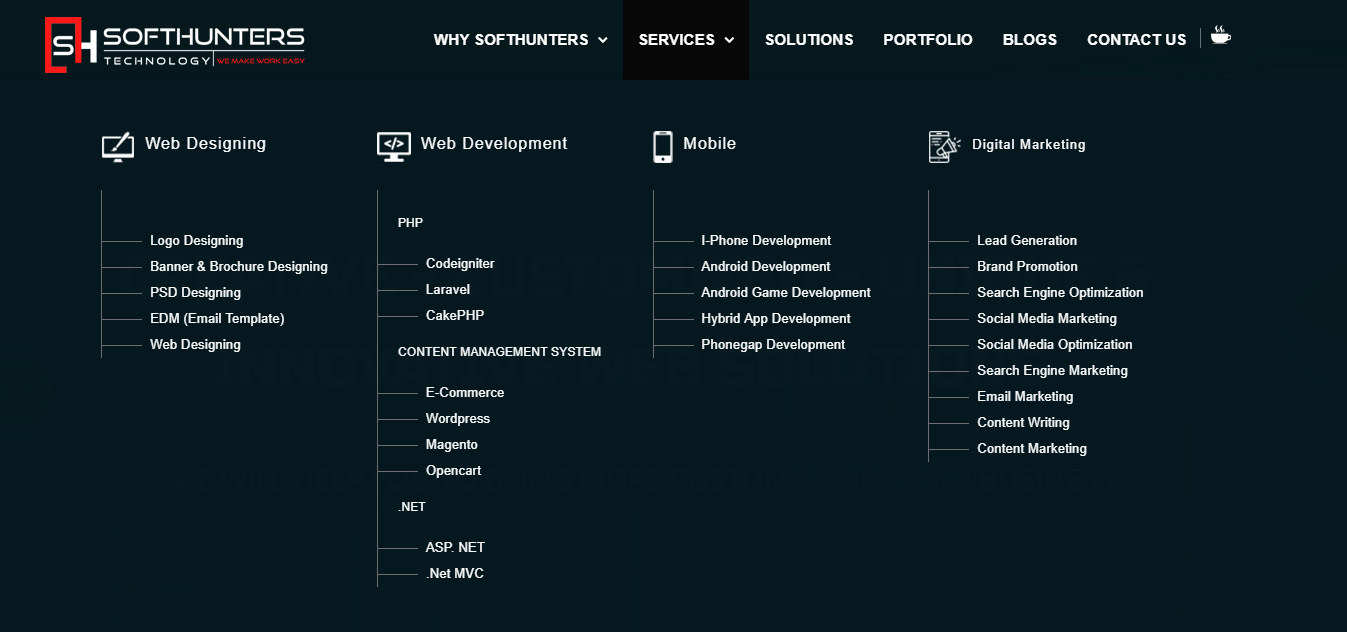Click the Digital Marketing megaphone icon
The height and width of the screenshot is (632, 1347).
[x=944, y=146]
